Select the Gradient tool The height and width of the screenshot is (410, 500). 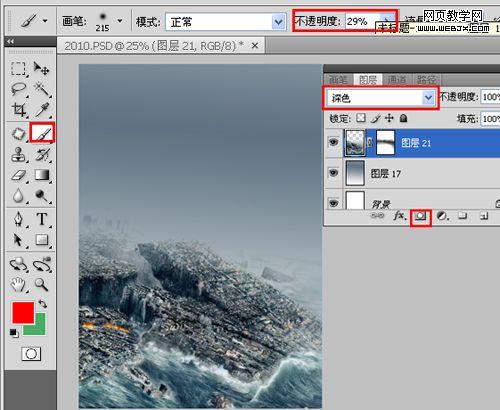pyautogui.click(x=42, y=175)
